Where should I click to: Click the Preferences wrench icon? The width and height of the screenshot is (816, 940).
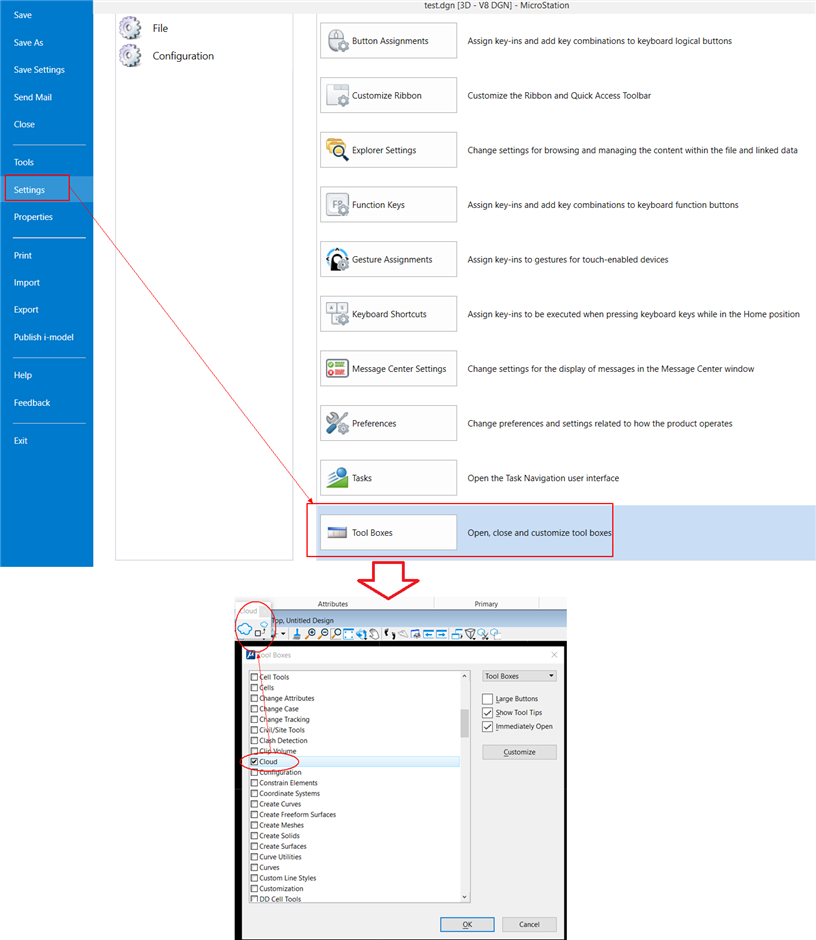pyautogui.click(x=338, y=423)
